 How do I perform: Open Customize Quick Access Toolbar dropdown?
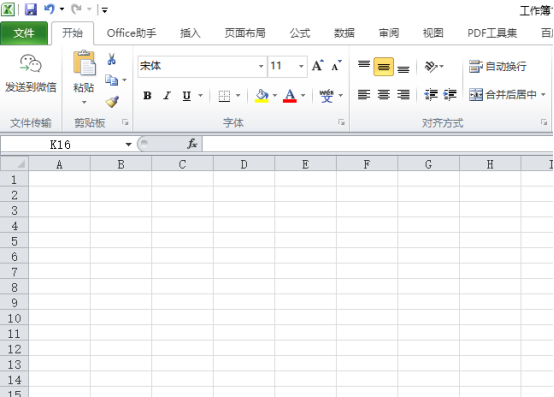(x=105, y=10)
